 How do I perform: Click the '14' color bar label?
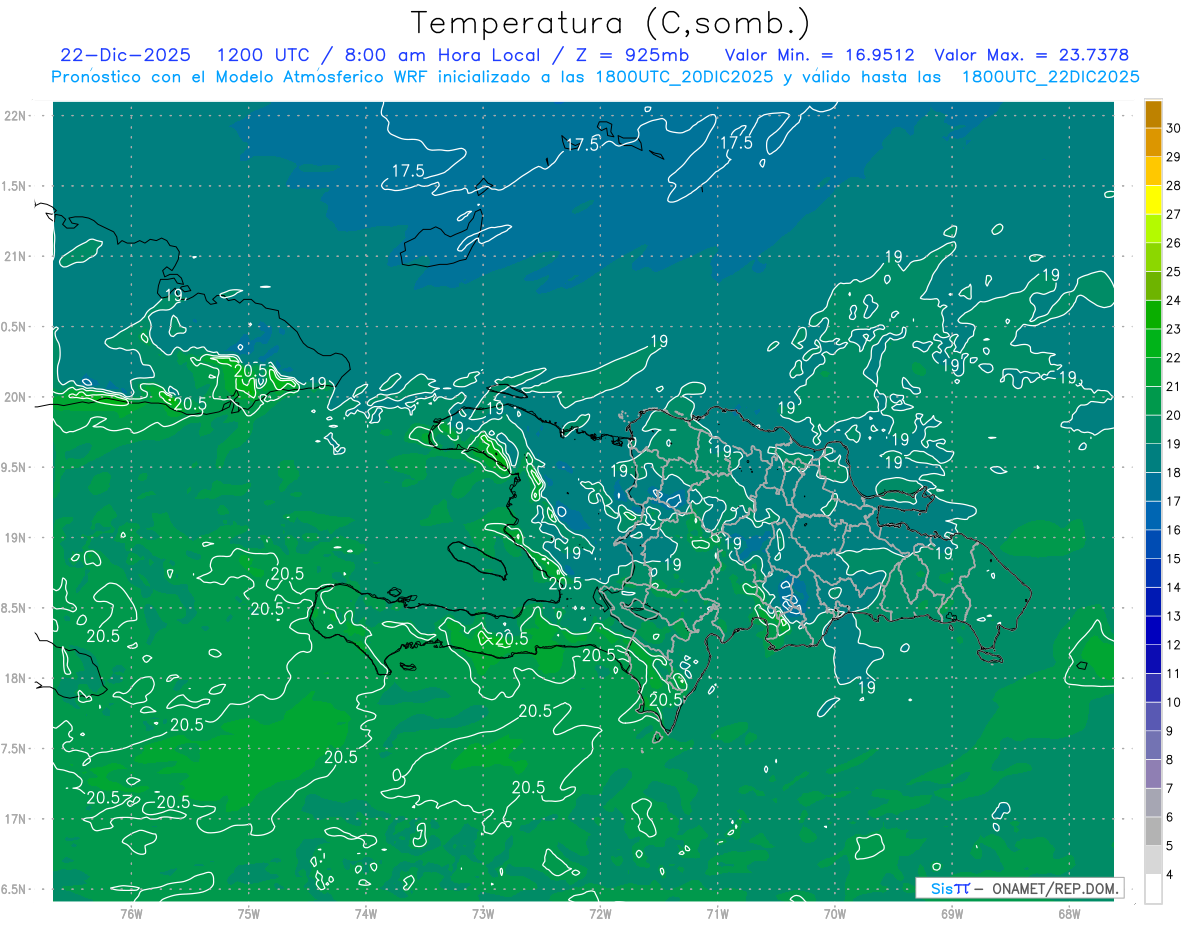(x=1174, y=587)
